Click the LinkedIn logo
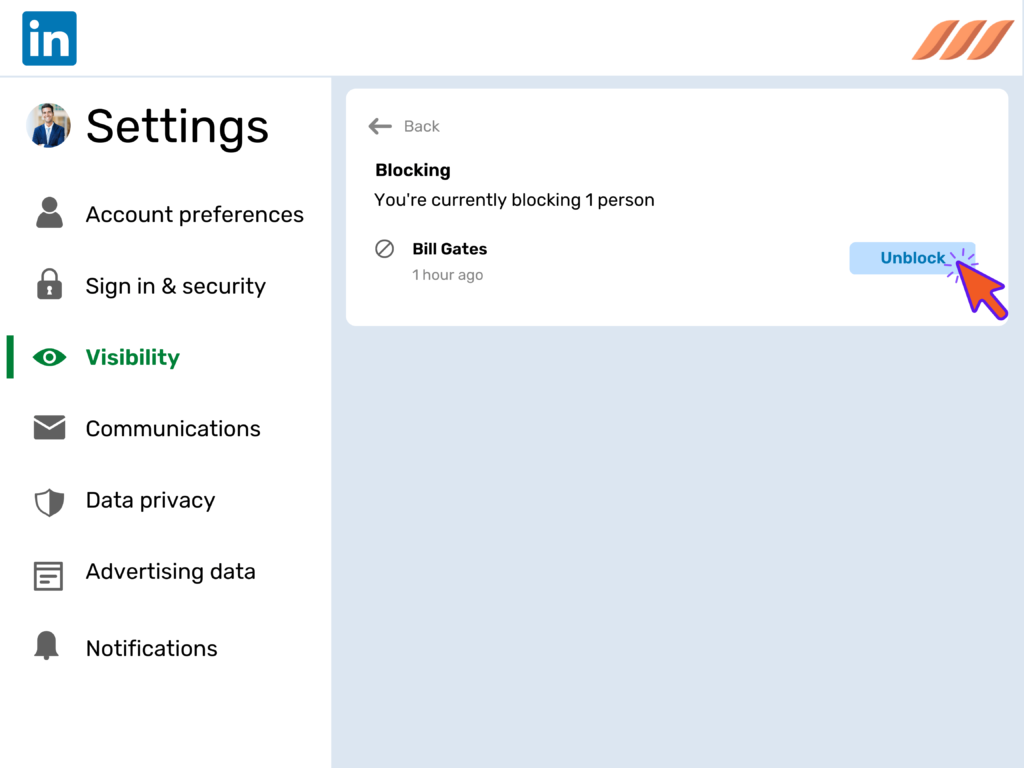1024x768 pixels. (49, 38)
